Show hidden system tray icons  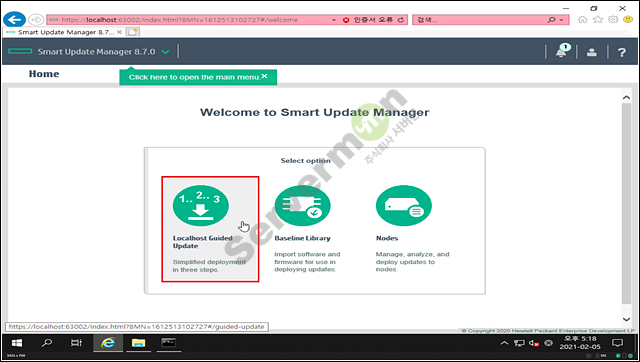(504, 343)
